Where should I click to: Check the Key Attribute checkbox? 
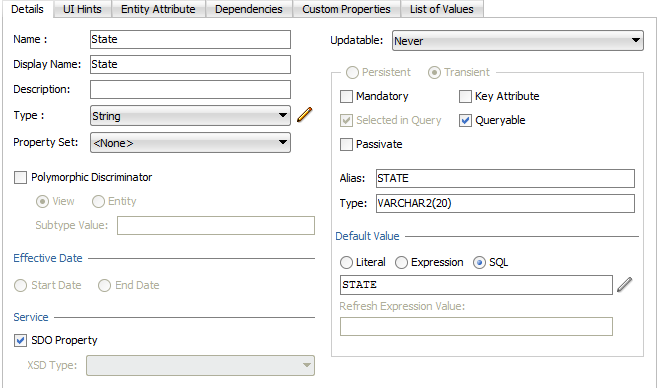(x=465, y=96)
